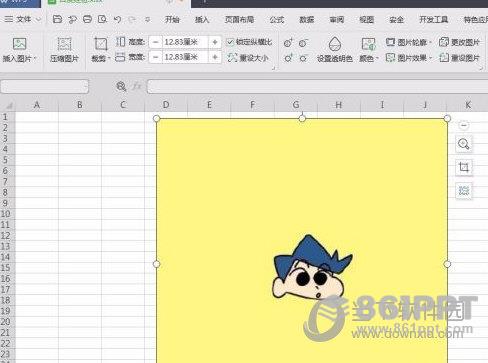The height and width of the screenshot is (363, 488).
Task: Click the Reset Size button
Action: (248, 58)
